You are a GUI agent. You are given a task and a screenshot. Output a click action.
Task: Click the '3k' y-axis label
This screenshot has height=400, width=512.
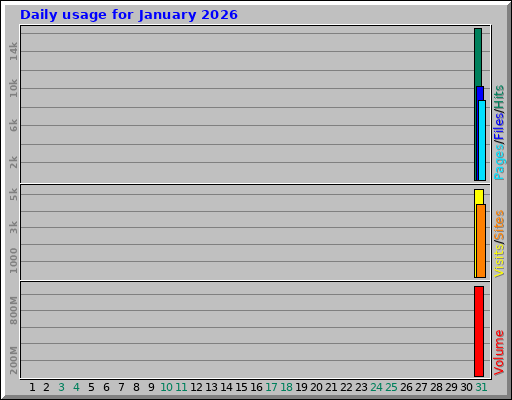point(13,227)
